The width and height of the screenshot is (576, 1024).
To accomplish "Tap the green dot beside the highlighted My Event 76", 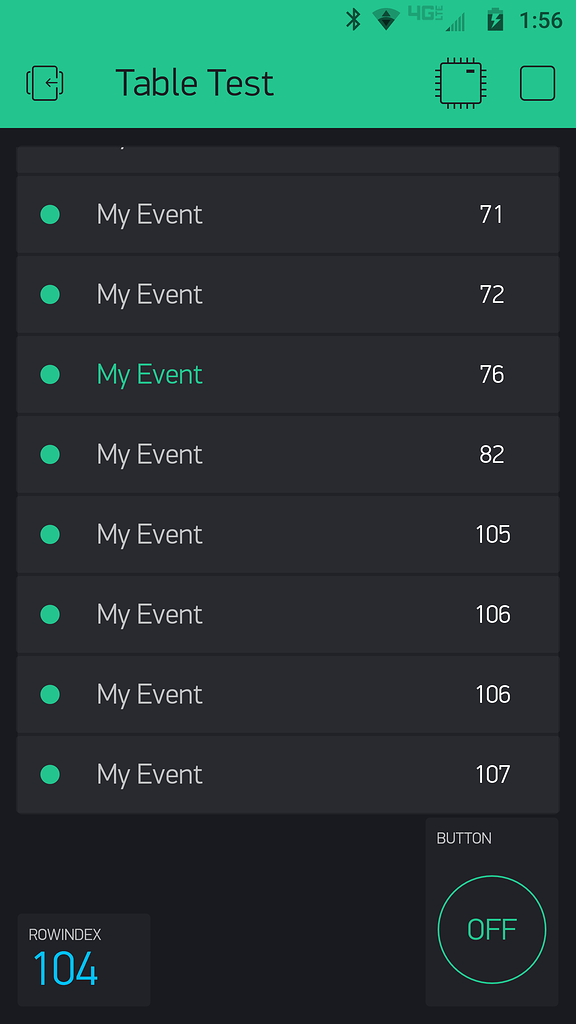I will coord(50,374).
